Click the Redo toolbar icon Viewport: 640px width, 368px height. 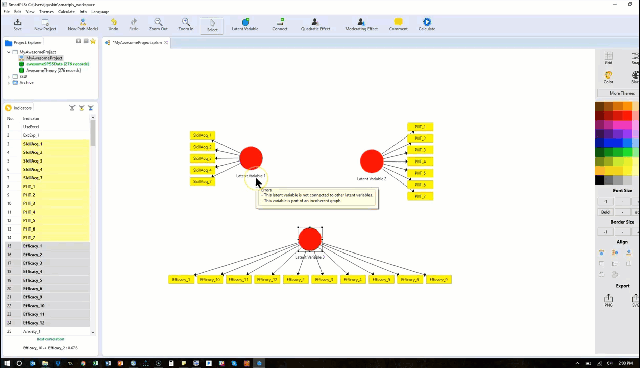(x=134, y=24)
